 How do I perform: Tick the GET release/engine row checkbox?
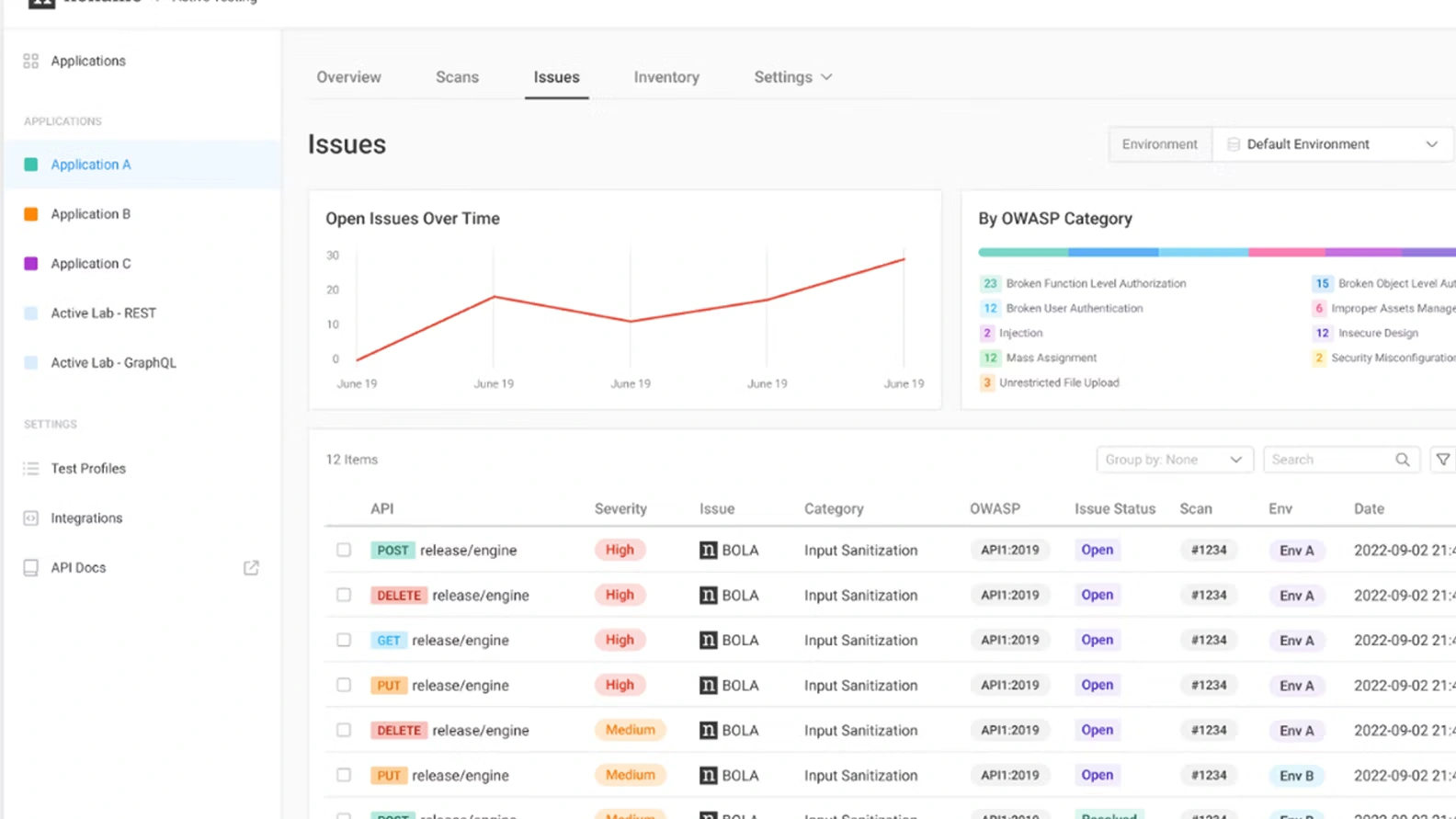point(344,640)
